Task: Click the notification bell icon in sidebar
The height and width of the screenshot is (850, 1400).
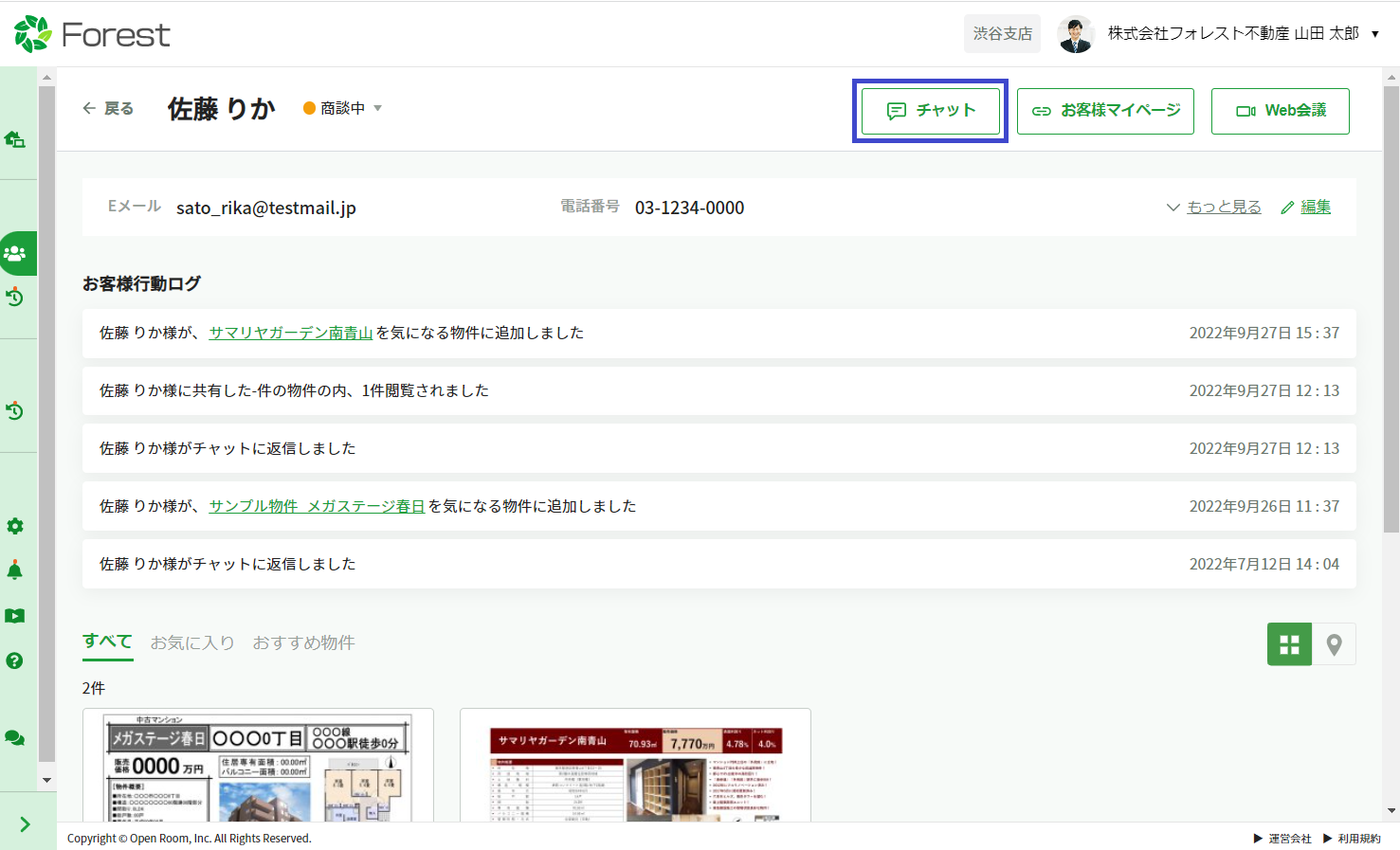Action: pyautogui.click(x=15, y=570)
